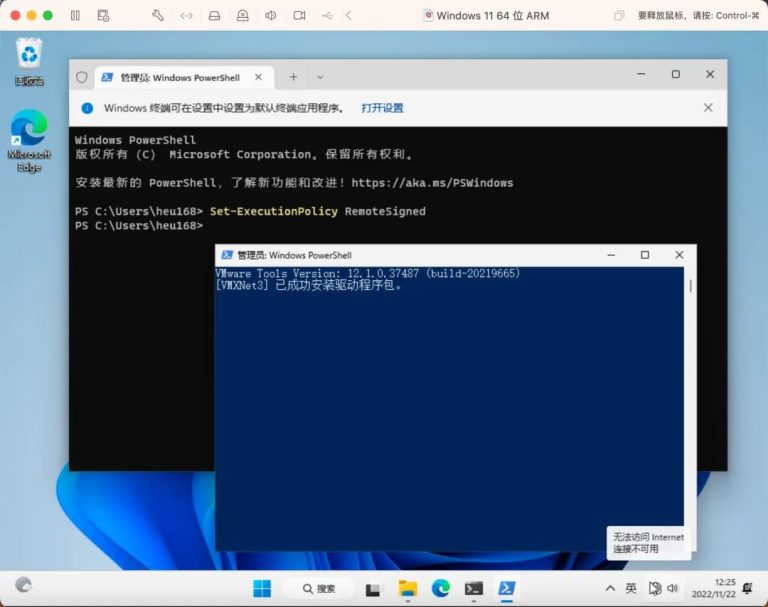
Task: Open the widgets icon on the taskbar
Action: 23,584
